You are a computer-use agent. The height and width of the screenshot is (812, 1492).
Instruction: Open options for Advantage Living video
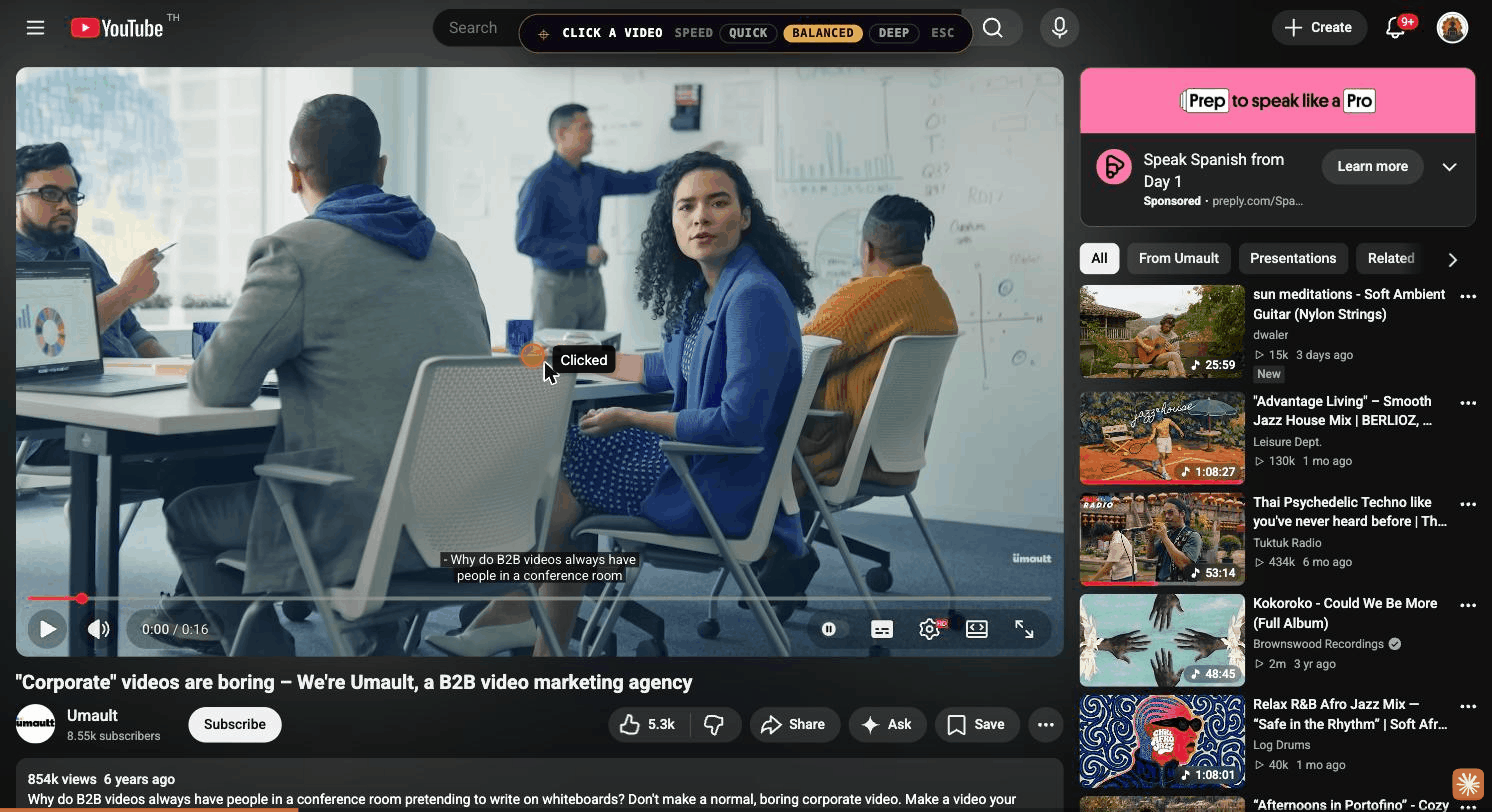click(x=1468, y=403)
